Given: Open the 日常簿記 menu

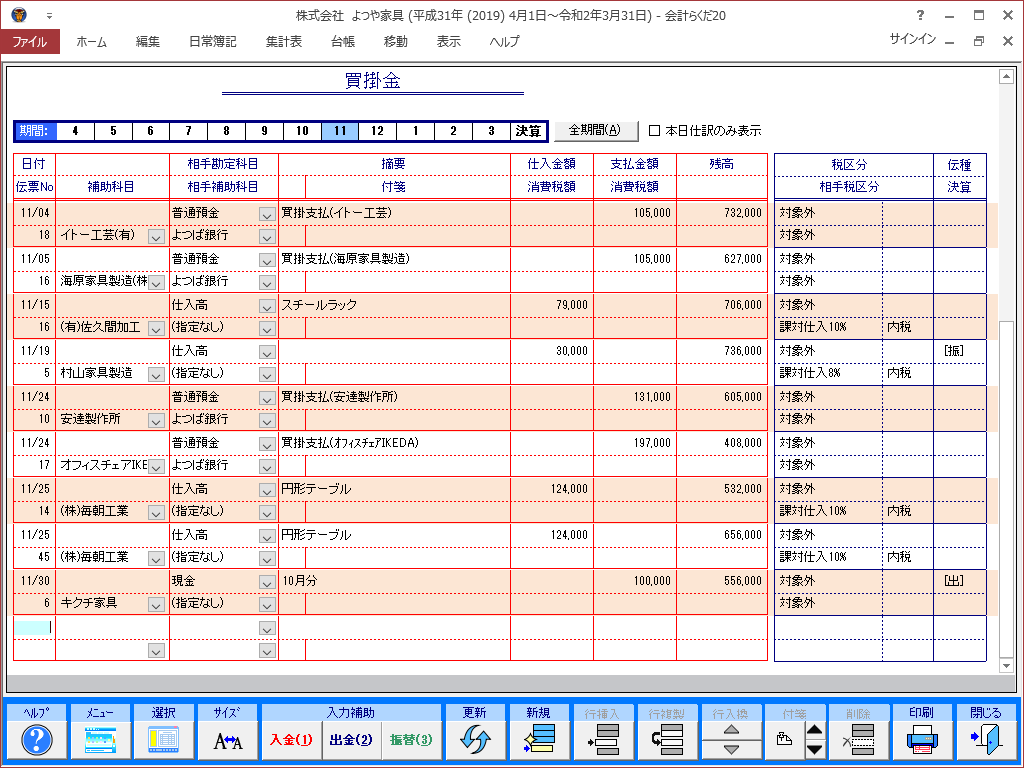Looking at the screenshot, I should (x=212, y=41).
